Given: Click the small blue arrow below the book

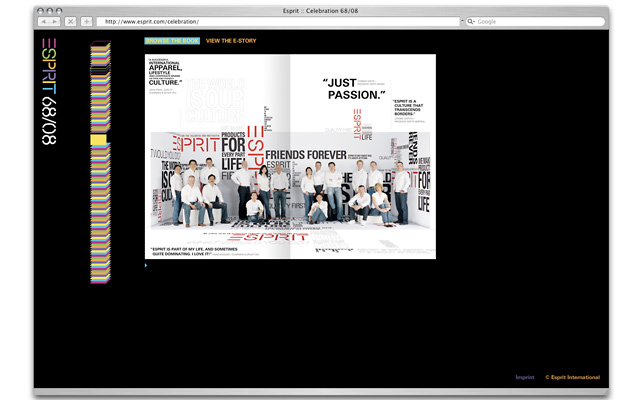Looking at the screenshot, I should click(x=146, y=265).
